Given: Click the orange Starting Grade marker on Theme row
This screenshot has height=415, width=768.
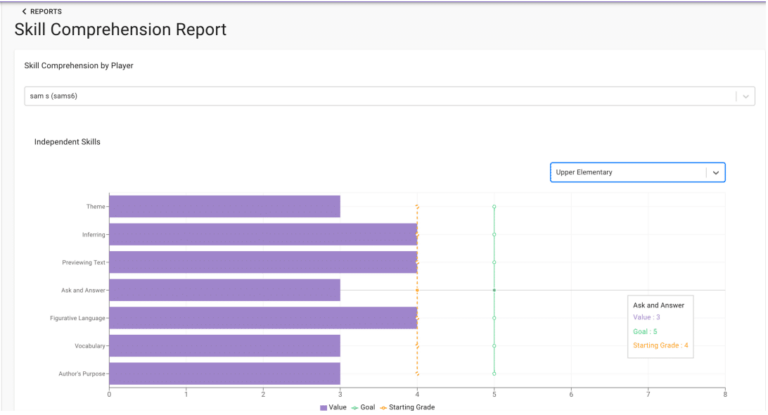Looking at the screenshot, I should [x=417, y=206].
